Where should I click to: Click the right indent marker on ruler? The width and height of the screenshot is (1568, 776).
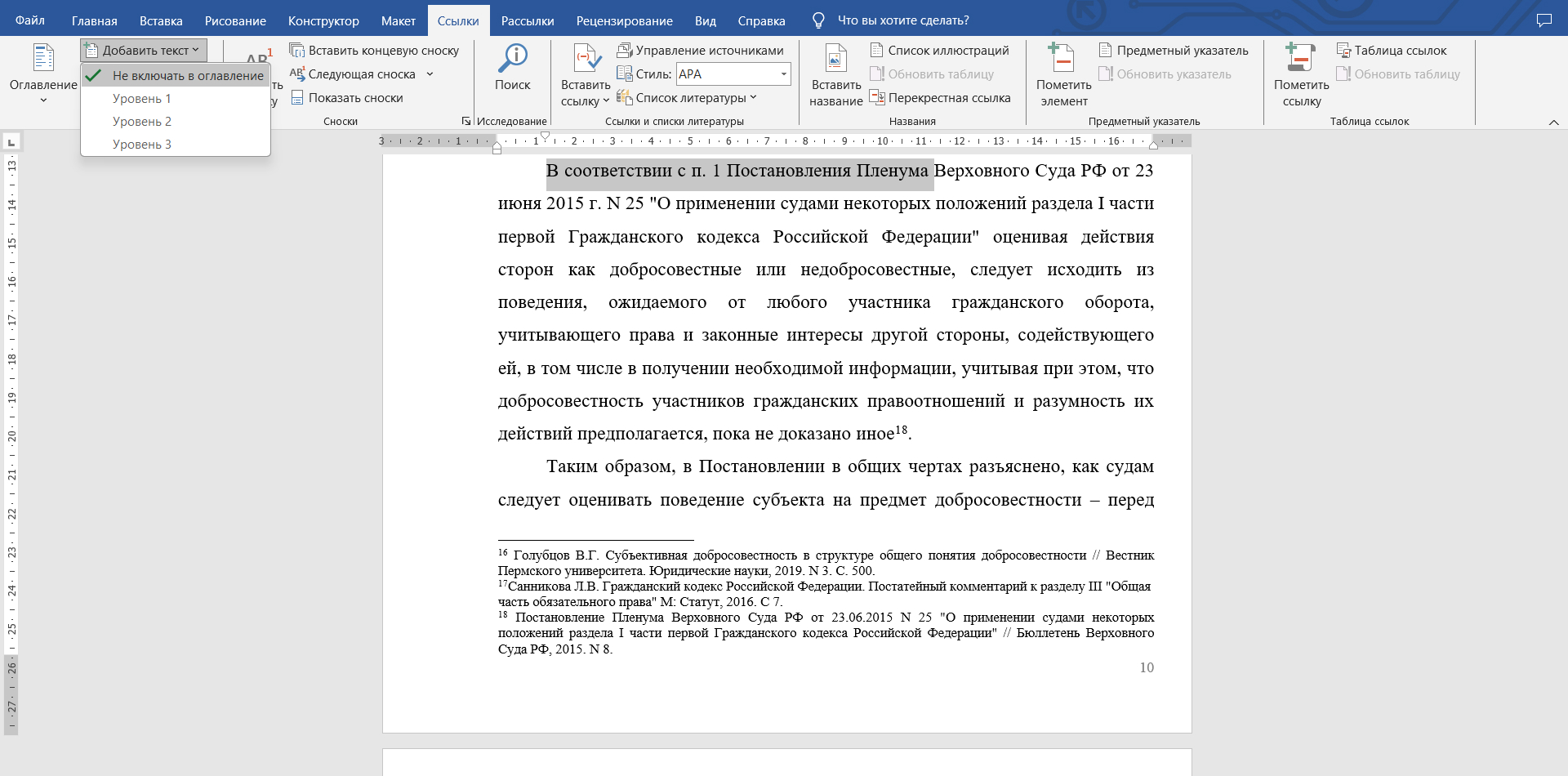[x=1153, y=145]
